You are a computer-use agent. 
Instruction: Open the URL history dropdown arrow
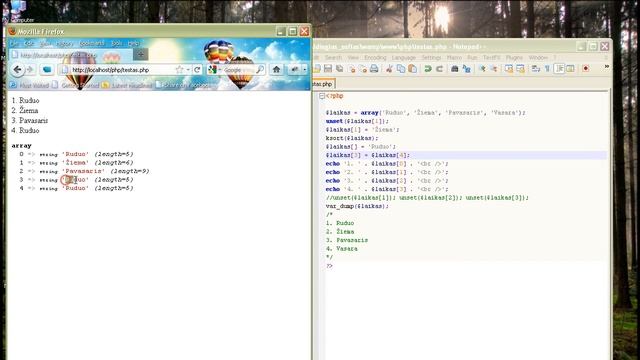(188, 70)
